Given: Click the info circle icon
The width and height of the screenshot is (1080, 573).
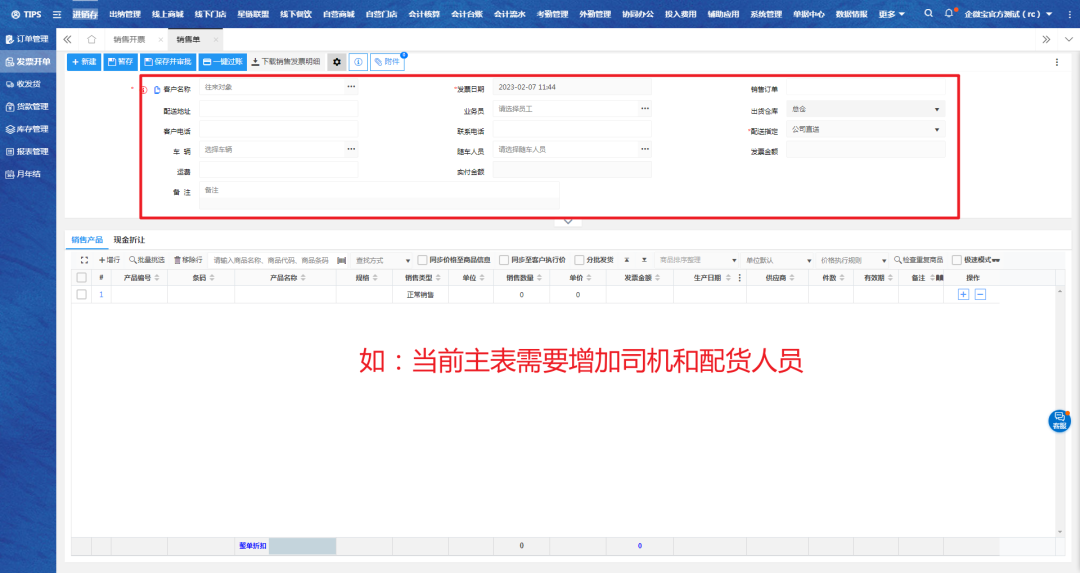Looking at the screenshot, I should tap(357, 62).
